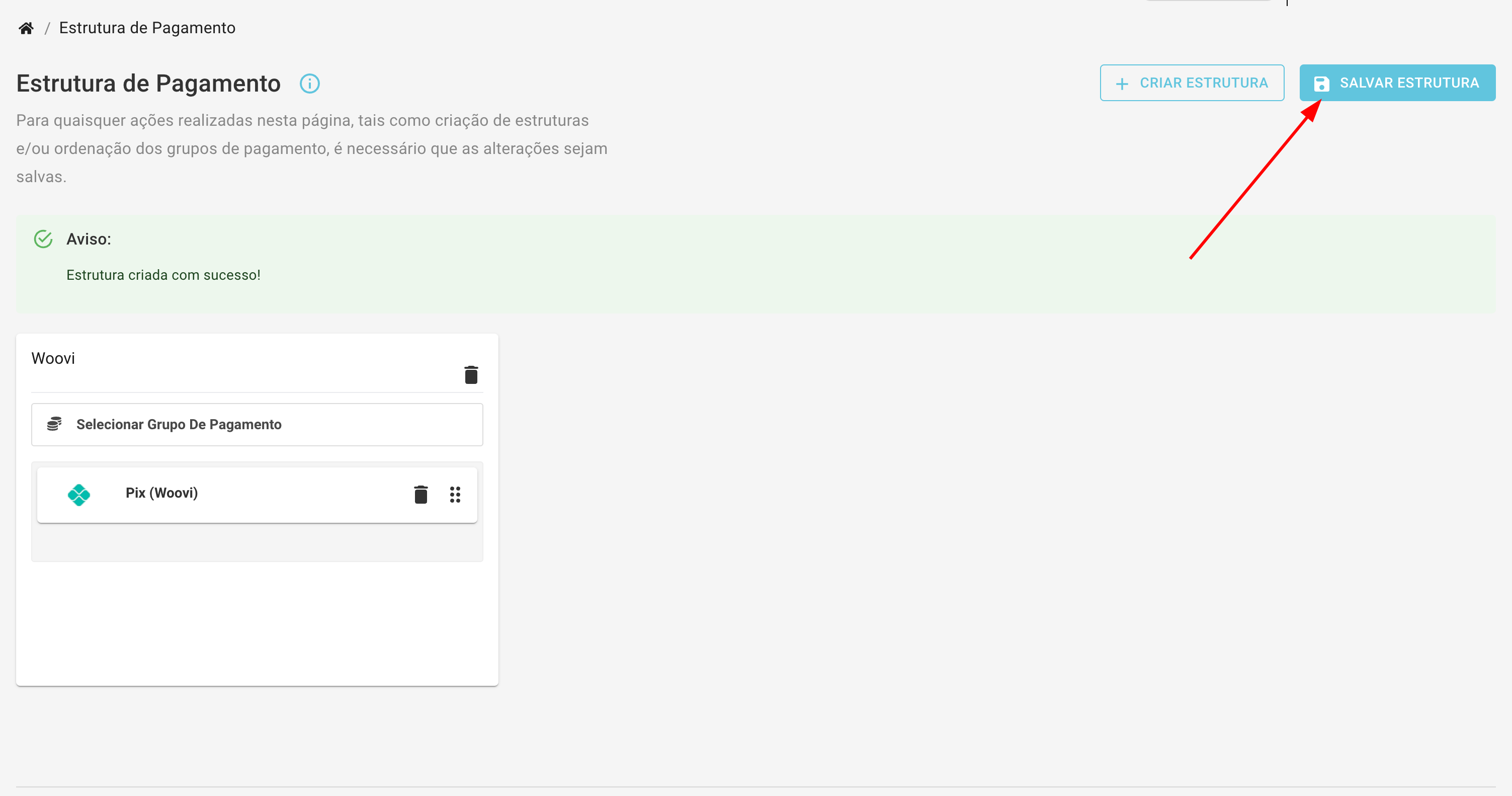Click the Aviso alert heading

point(89,239)
